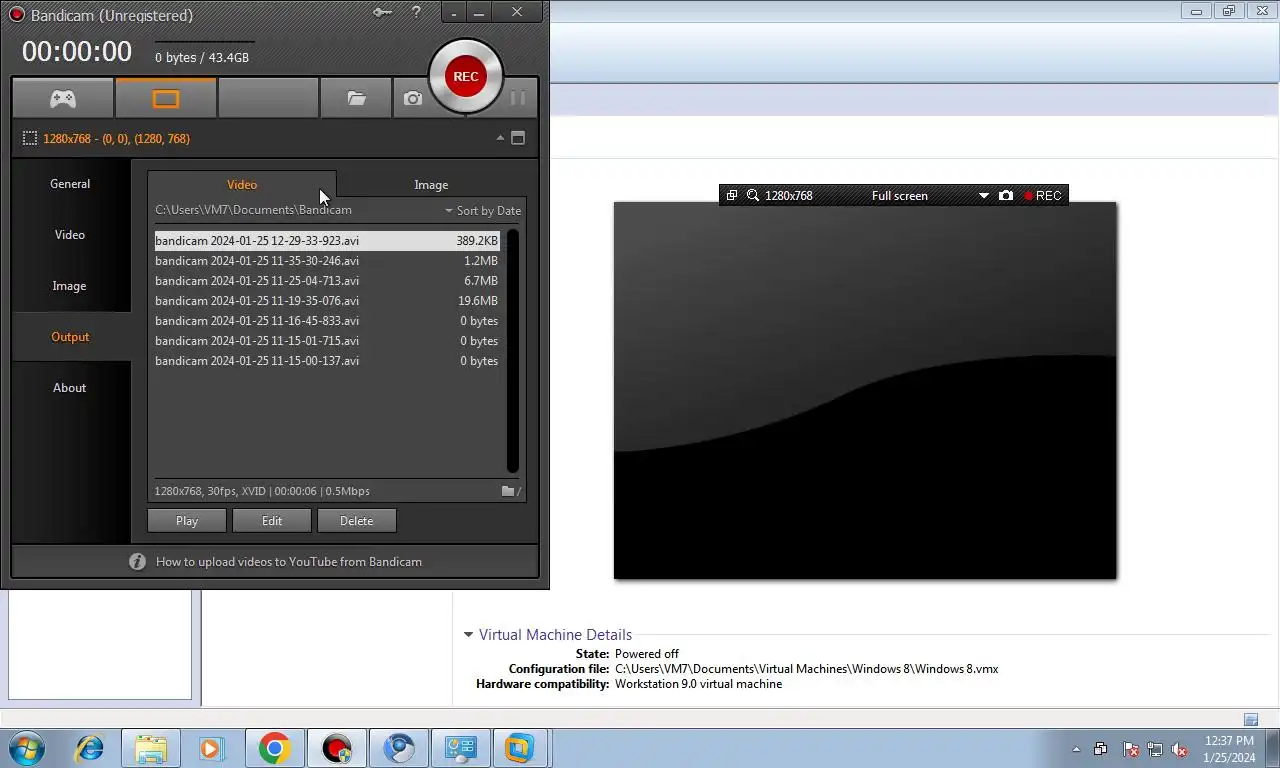Open control panel style taskbar app

(461, 748)
